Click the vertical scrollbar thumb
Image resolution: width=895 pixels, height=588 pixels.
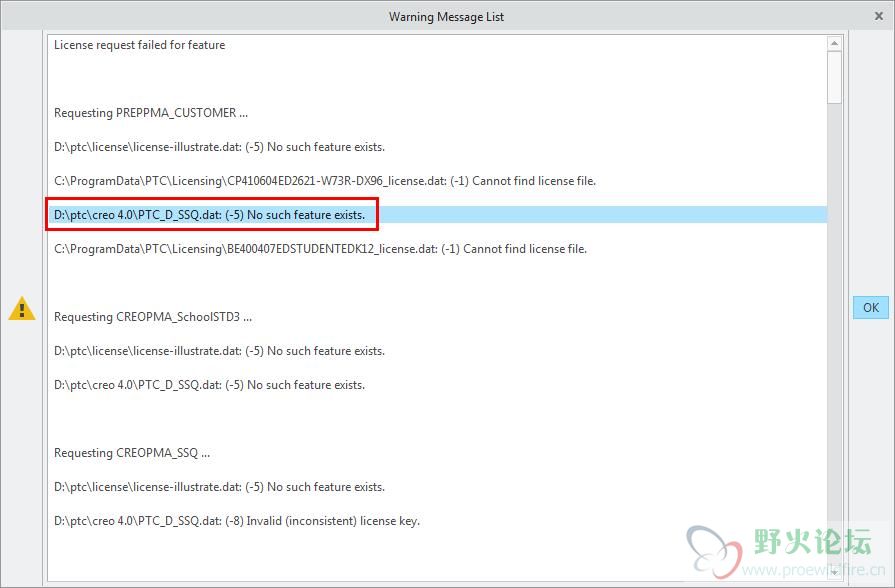(x=834, y=77)
